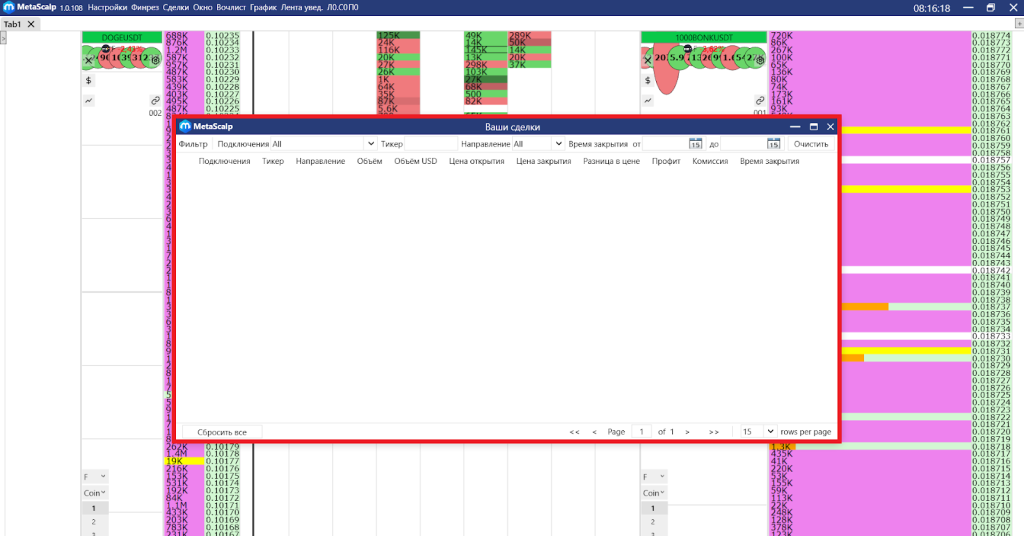The width and height of the screenshot is (1024, 536).
Task: Sort by Разница в цене column header
Action: click(x=611, y=161)
